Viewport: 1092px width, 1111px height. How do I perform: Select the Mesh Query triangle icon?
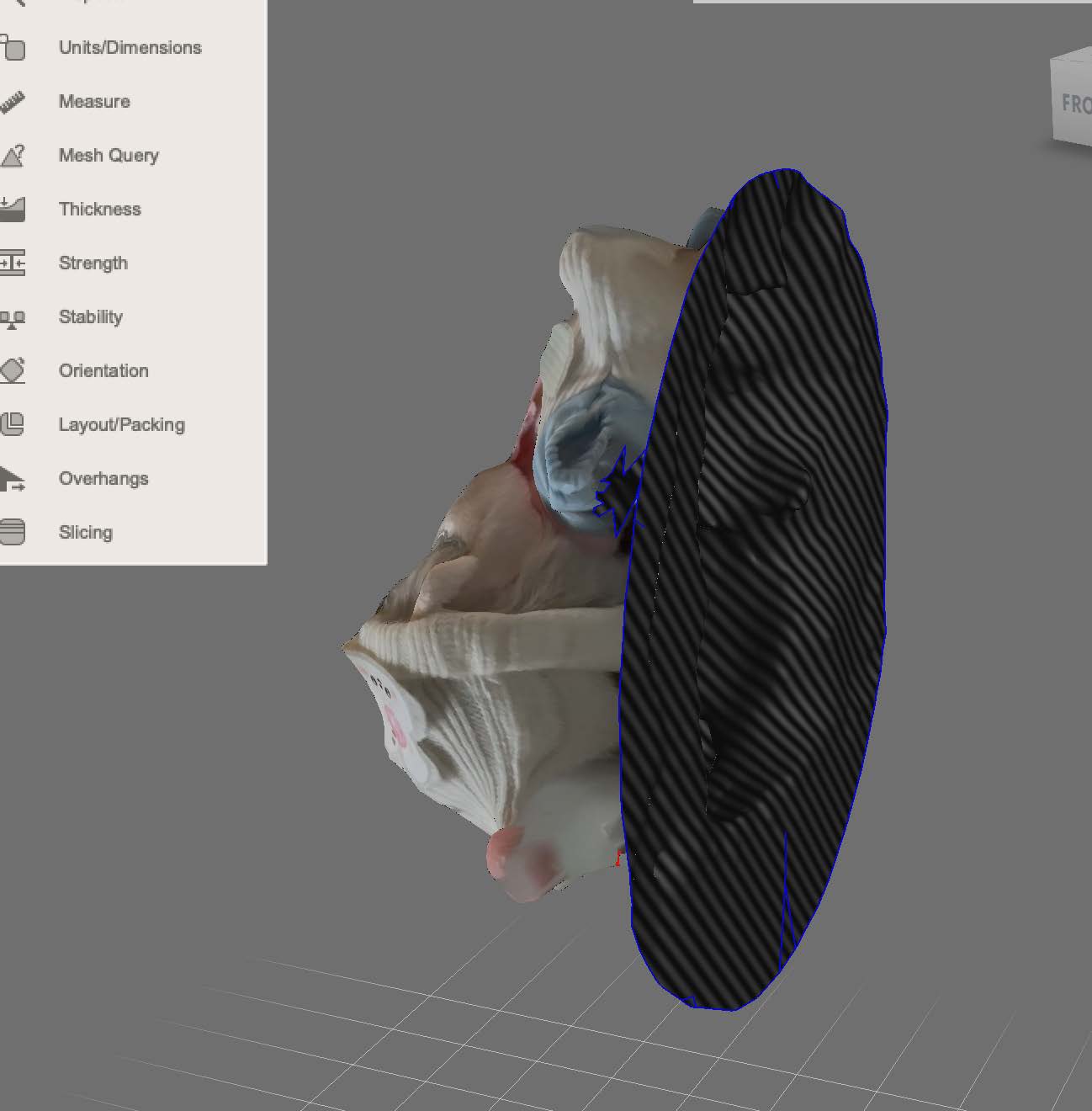tap(12, 153)
